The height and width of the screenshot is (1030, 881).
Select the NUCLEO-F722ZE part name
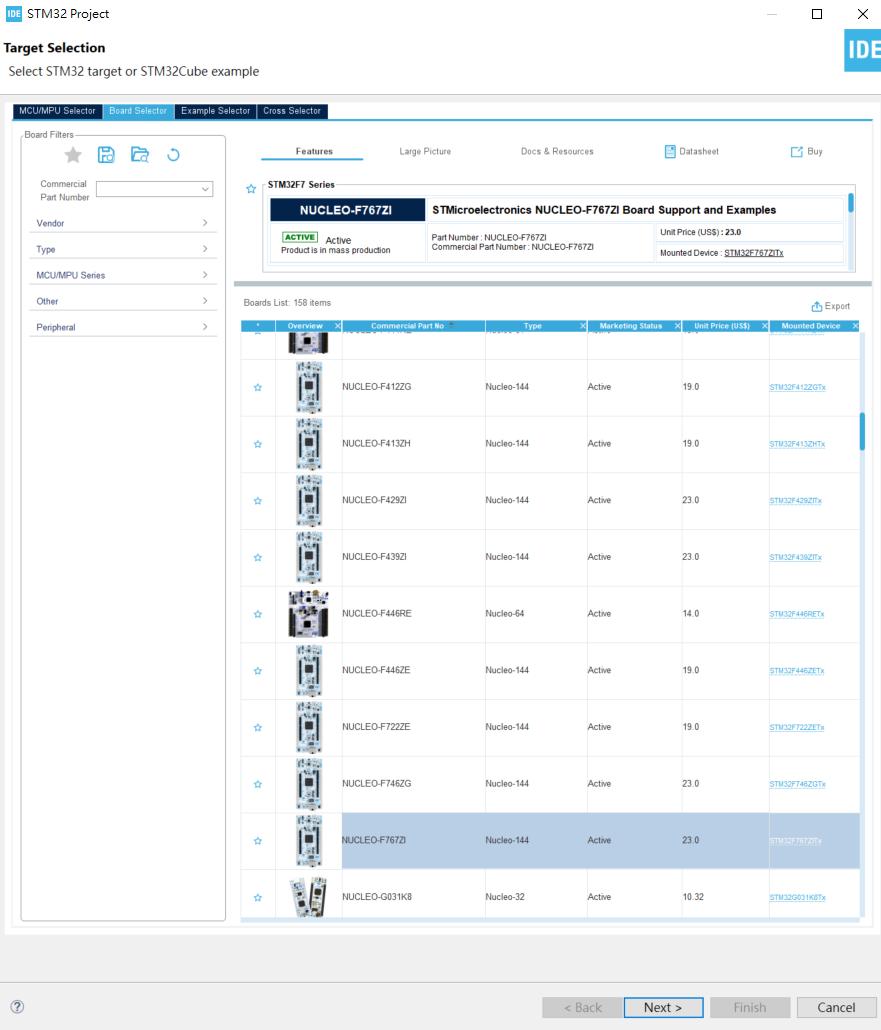(x=376, y=727)
